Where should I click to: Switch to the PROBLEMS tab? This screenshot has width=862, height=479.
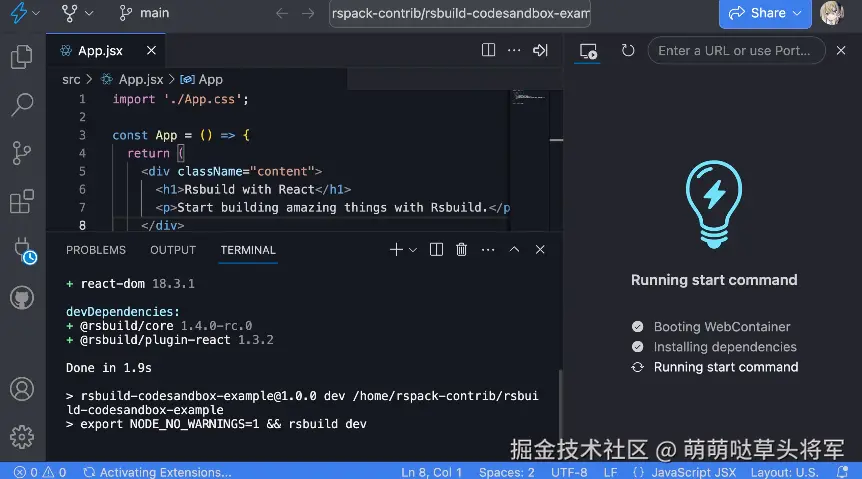(x=96, y=250)
